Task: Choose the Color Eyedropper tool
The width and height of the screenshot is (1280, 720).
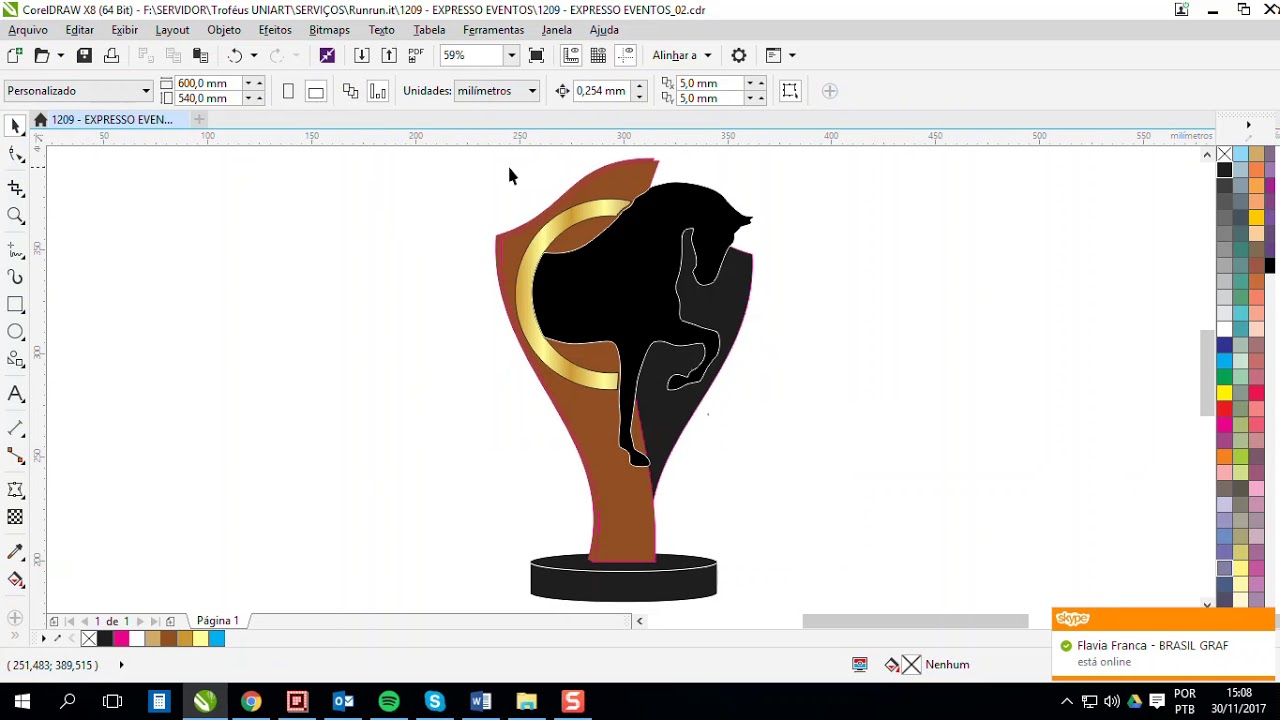Action: point(15,551)
